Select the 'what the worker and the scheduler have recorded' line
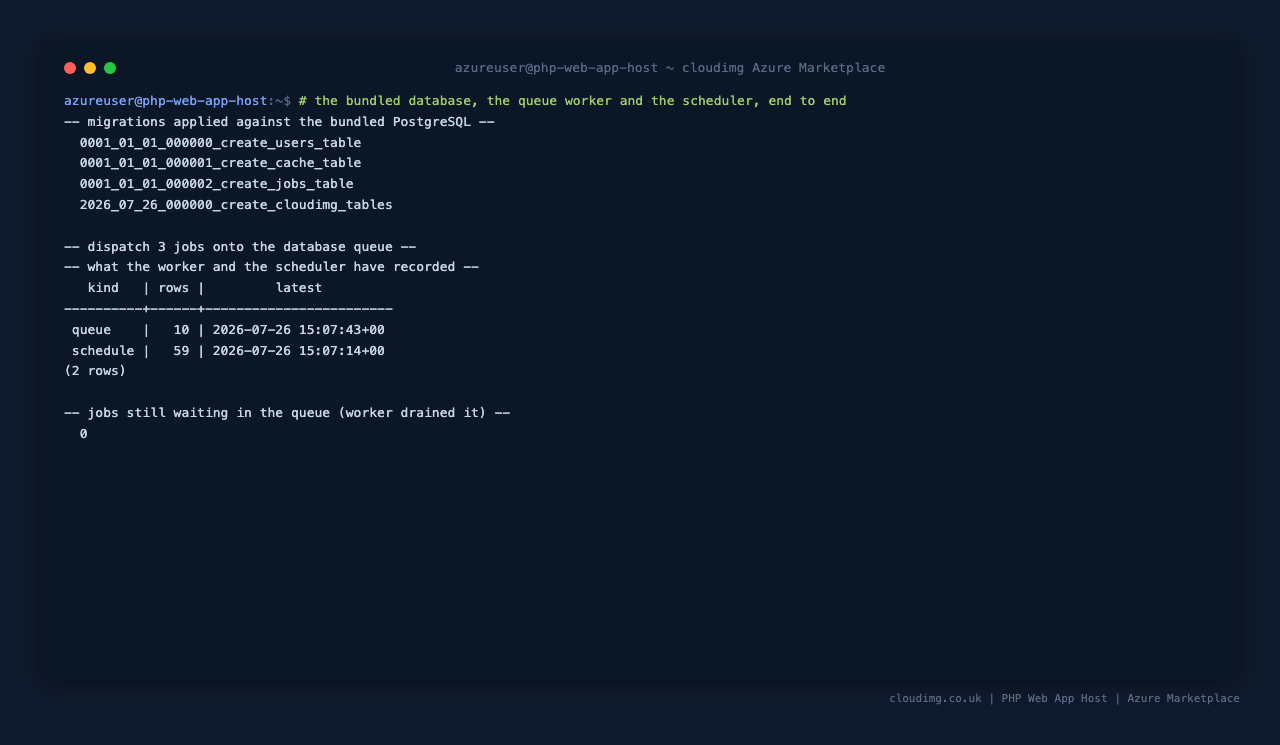1280x745 pixels. pyautogui.click(x=271, y=267)
